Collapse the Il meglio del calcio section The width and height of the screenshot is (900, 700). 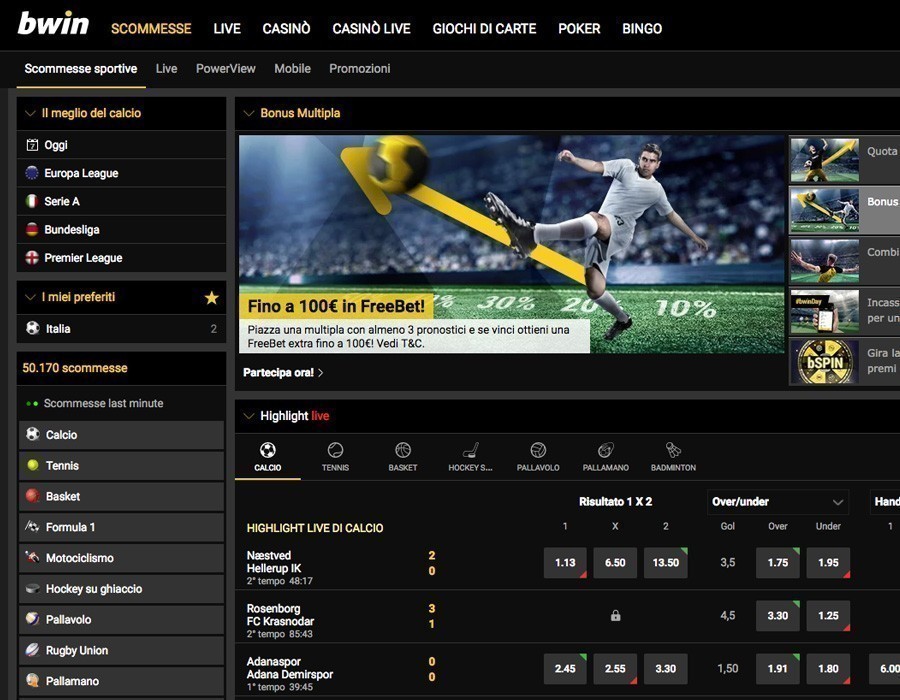30,113
